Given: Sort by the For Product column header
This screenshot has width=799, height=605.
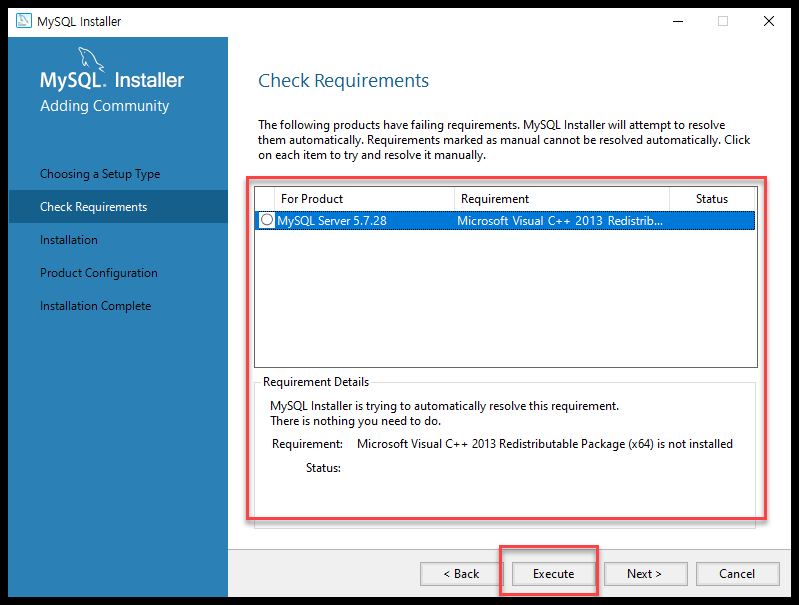Looking at the screenshot, I should click(364, 199).
